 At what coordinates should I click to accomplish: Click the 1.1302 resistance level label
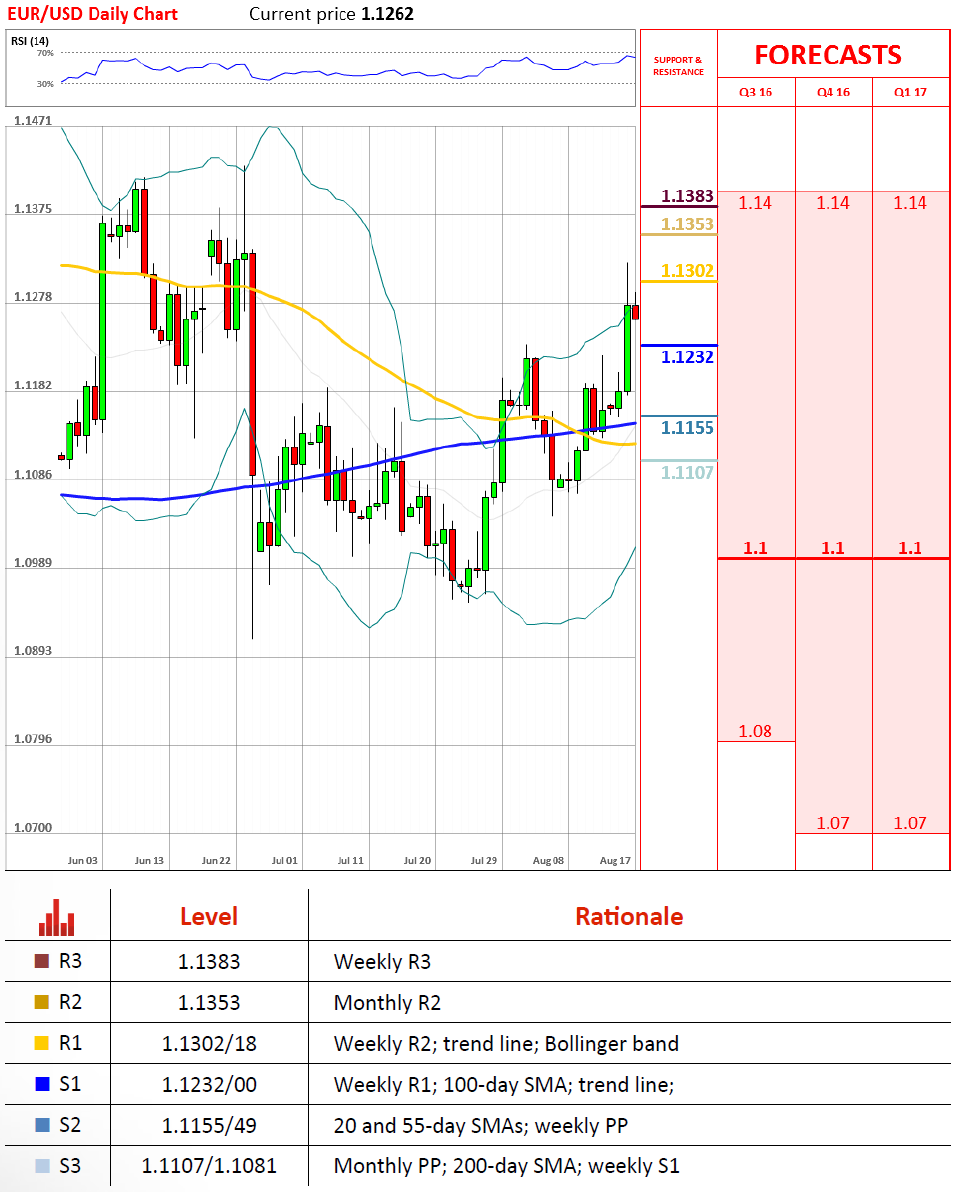click(687, 271)
